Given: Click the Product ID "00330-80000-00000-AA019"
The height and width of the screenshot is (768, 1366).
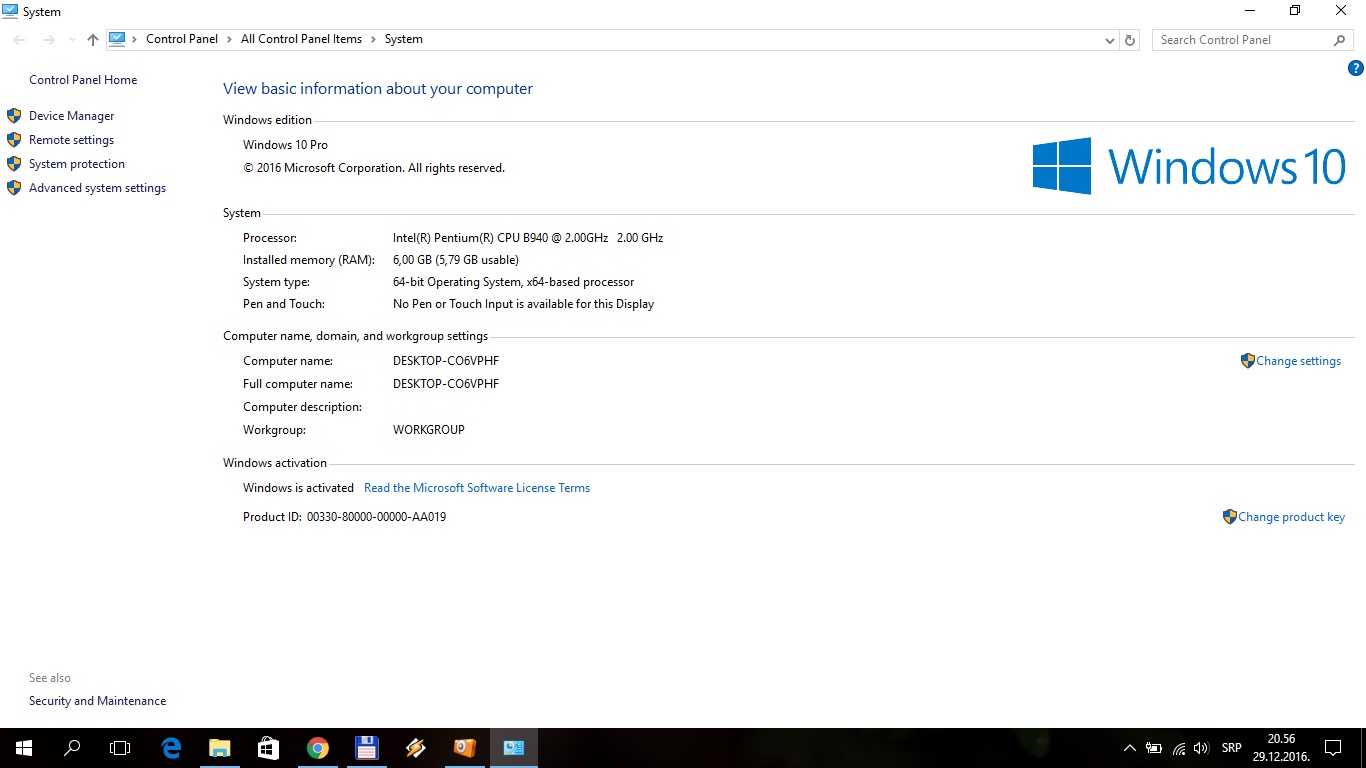Looking at the screenshot, I should [x=376, y=517].
